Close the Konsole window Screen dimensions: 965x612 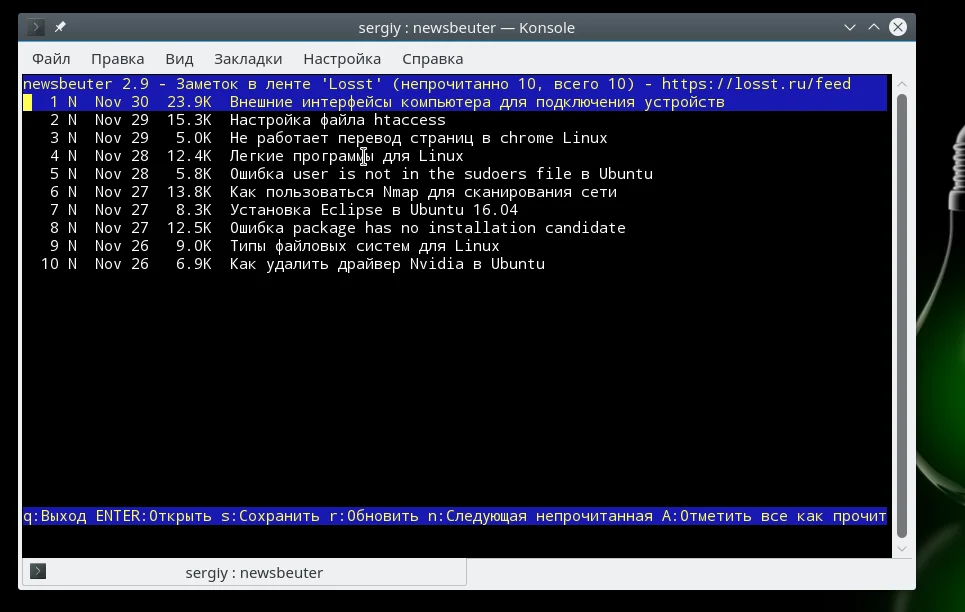(x=898, y=27)
